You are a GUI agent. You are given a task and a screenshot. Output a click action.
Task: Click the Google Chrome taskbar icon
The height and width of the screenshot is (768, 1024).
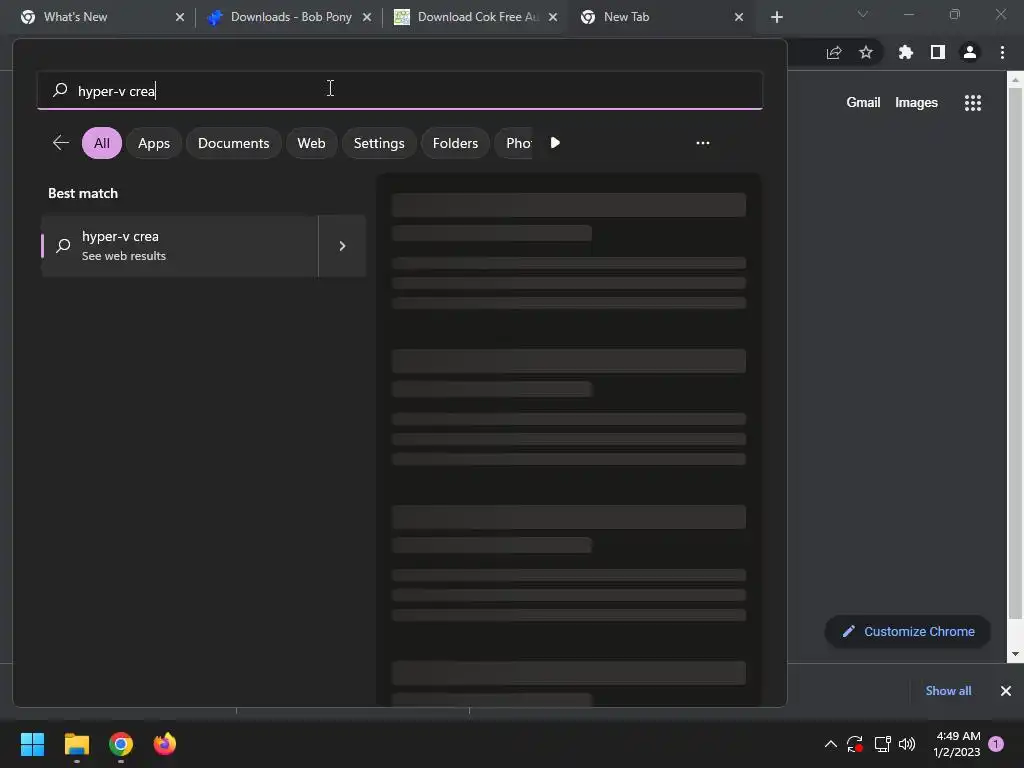coord(121,744)
